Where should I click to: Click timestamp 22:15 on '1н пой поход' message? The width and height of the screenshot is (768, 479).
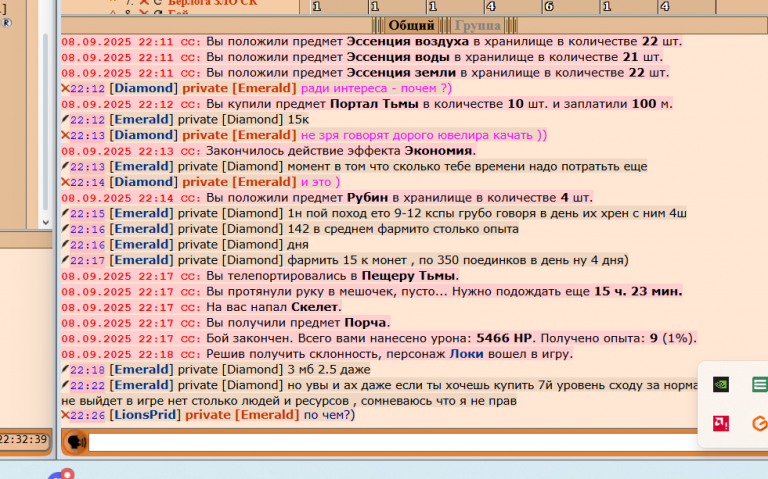tap(88, 214)
